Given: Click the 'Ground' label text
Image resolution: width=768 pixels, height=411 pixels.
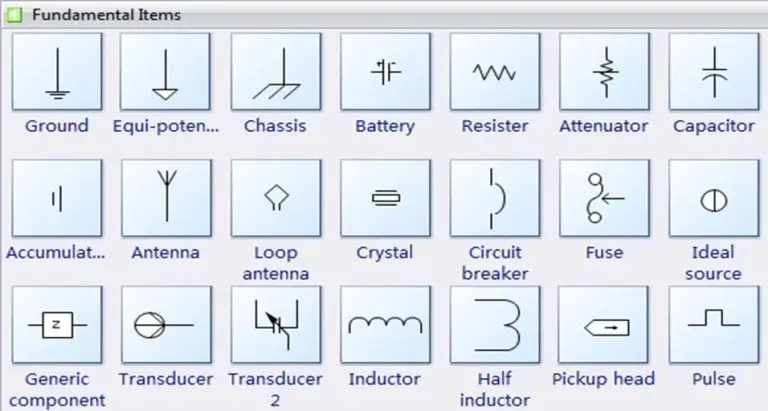Looking at the screenshot, I should coord(57,126).
